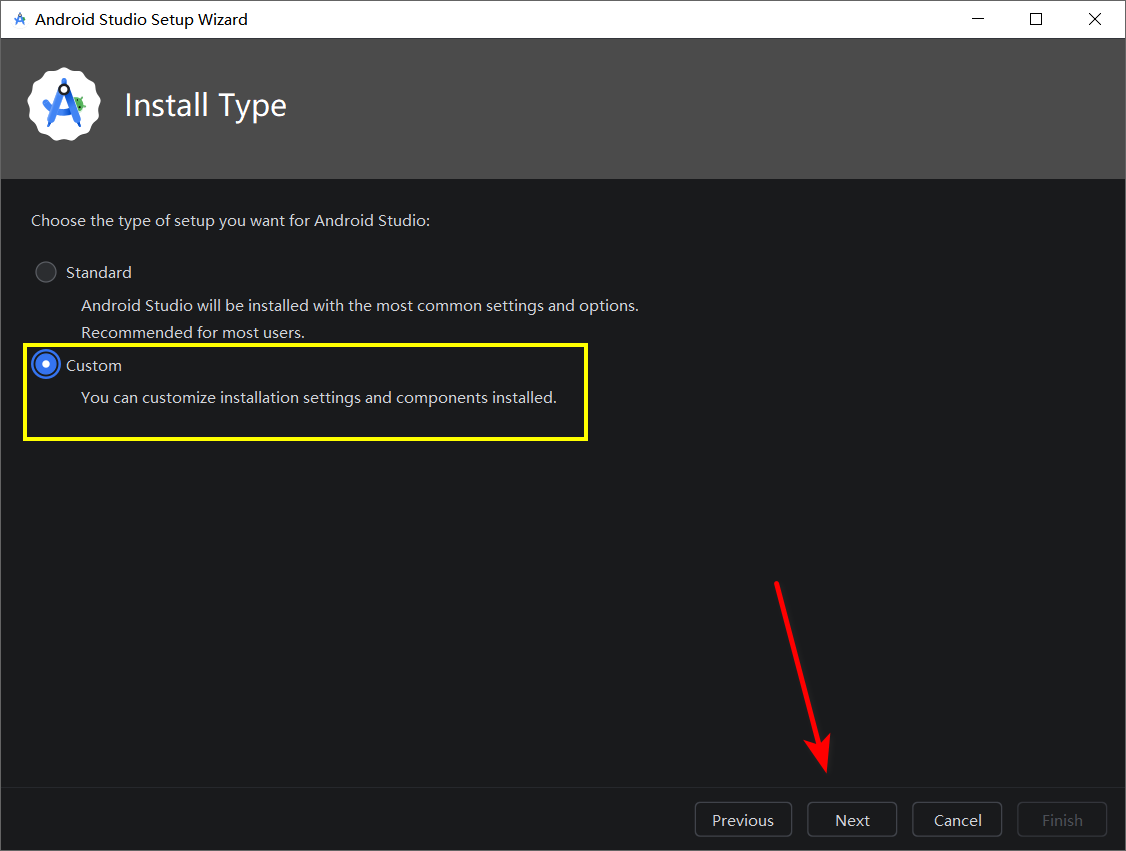Cancel the setup wizard

957,819
